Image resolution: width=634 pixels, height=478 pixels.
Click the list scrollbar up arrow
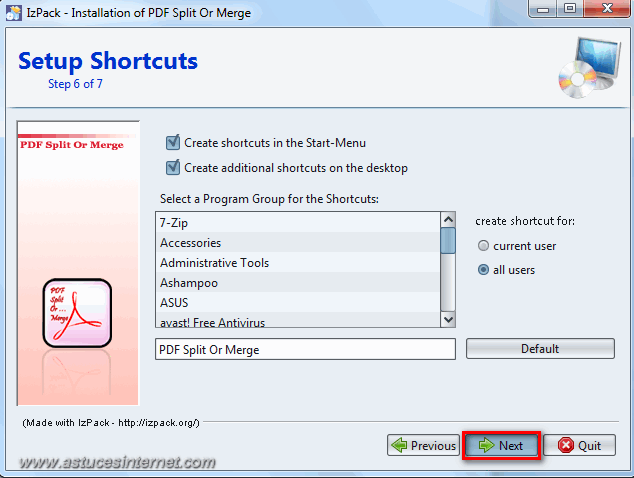pyautogui.click(x=448, y=220)
